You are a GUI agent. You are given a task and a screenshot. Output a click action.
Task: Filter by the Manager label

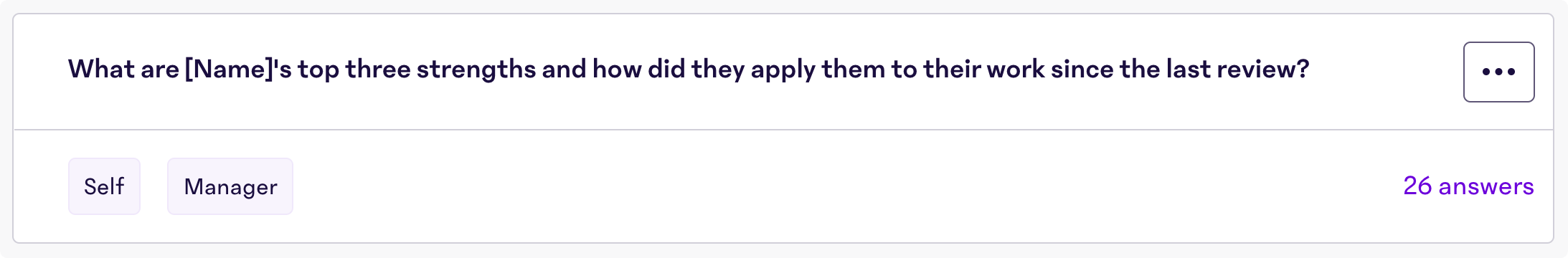(230, 186)
